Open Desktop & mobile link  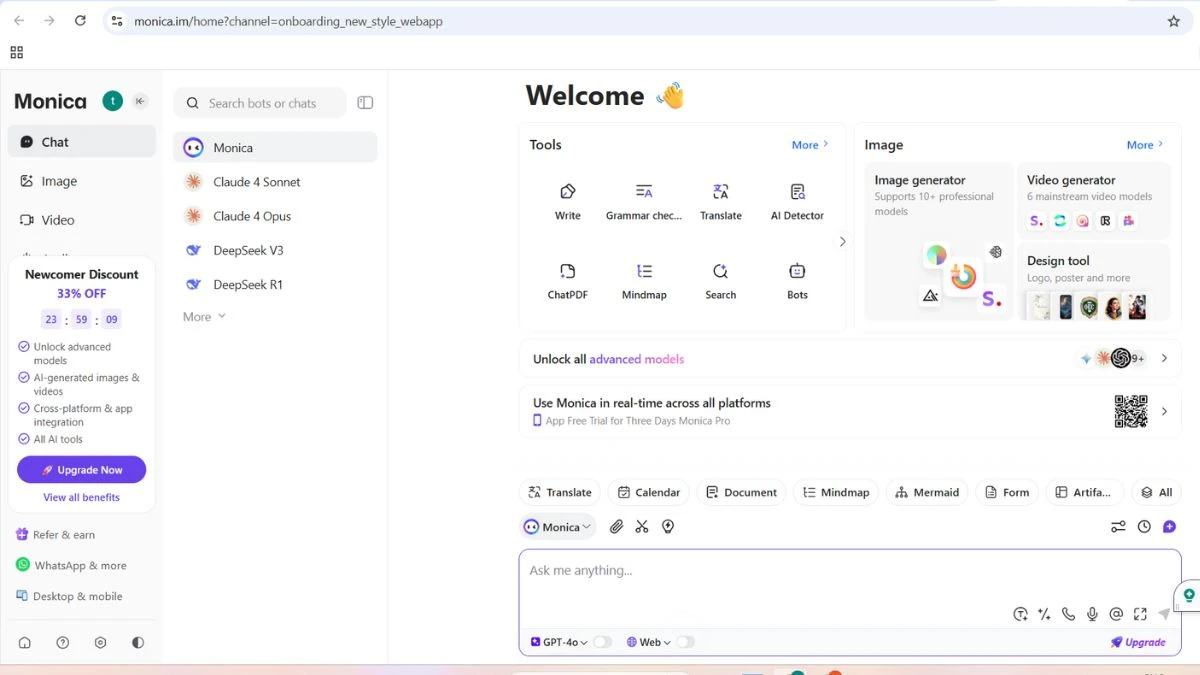pyautogui.click(x=69, y=596)
